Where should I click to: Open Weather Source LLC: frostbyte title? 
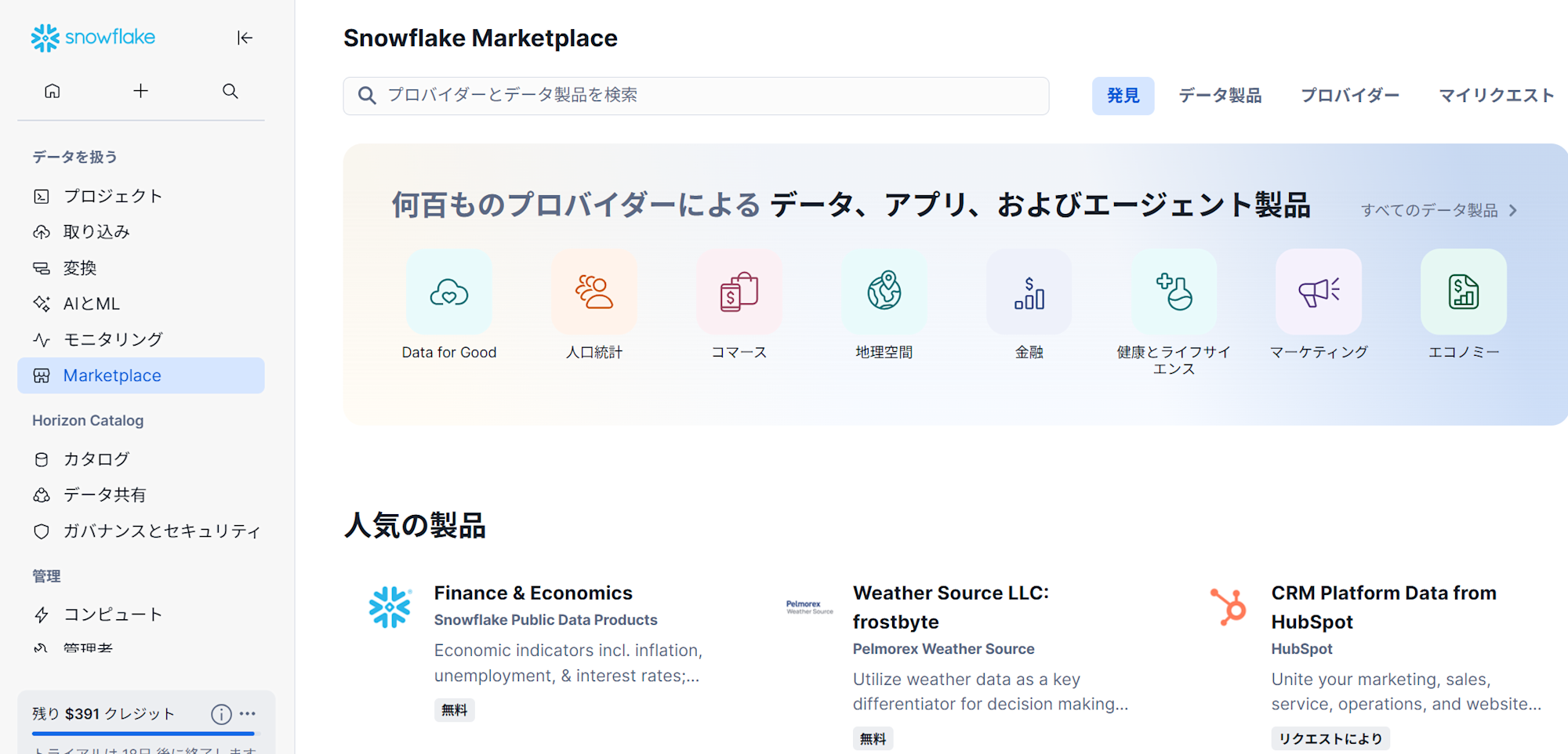pos(951,607)
